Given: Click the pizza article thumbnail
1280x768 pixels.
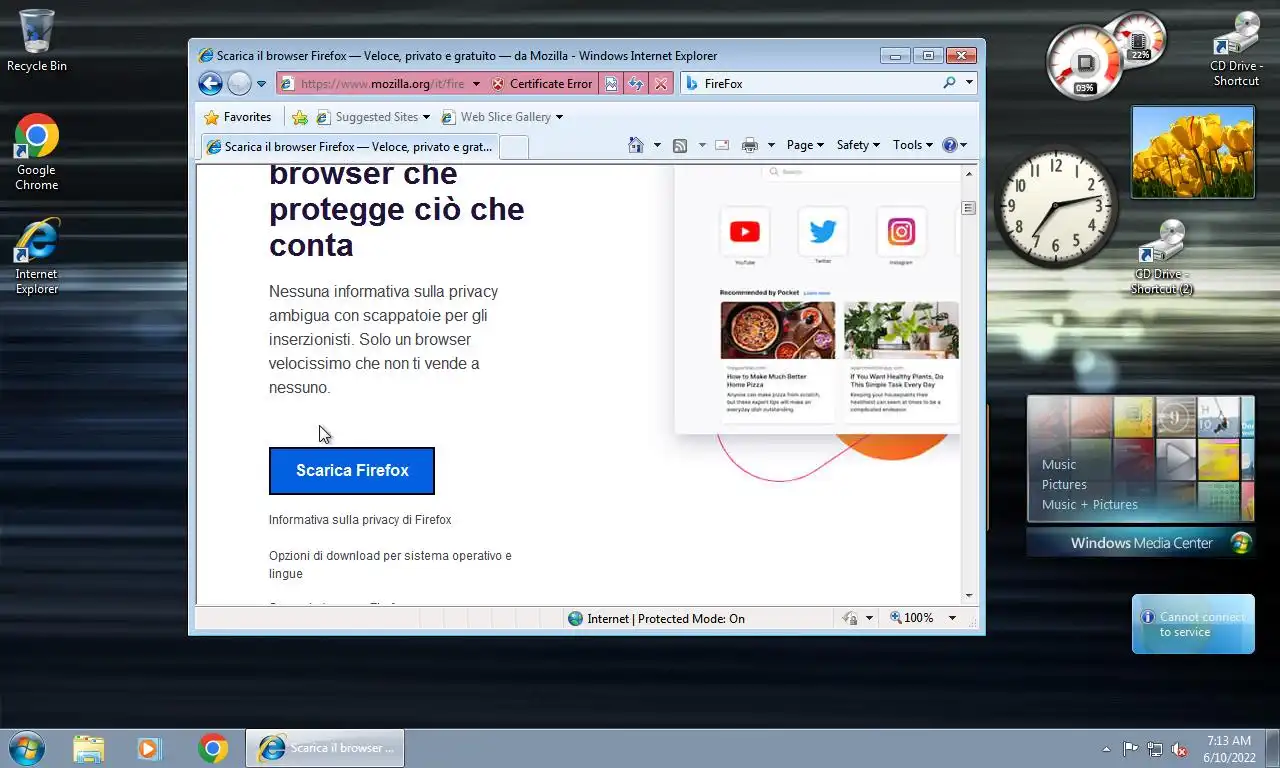Looking at the screenshot, I should [778, 330].
